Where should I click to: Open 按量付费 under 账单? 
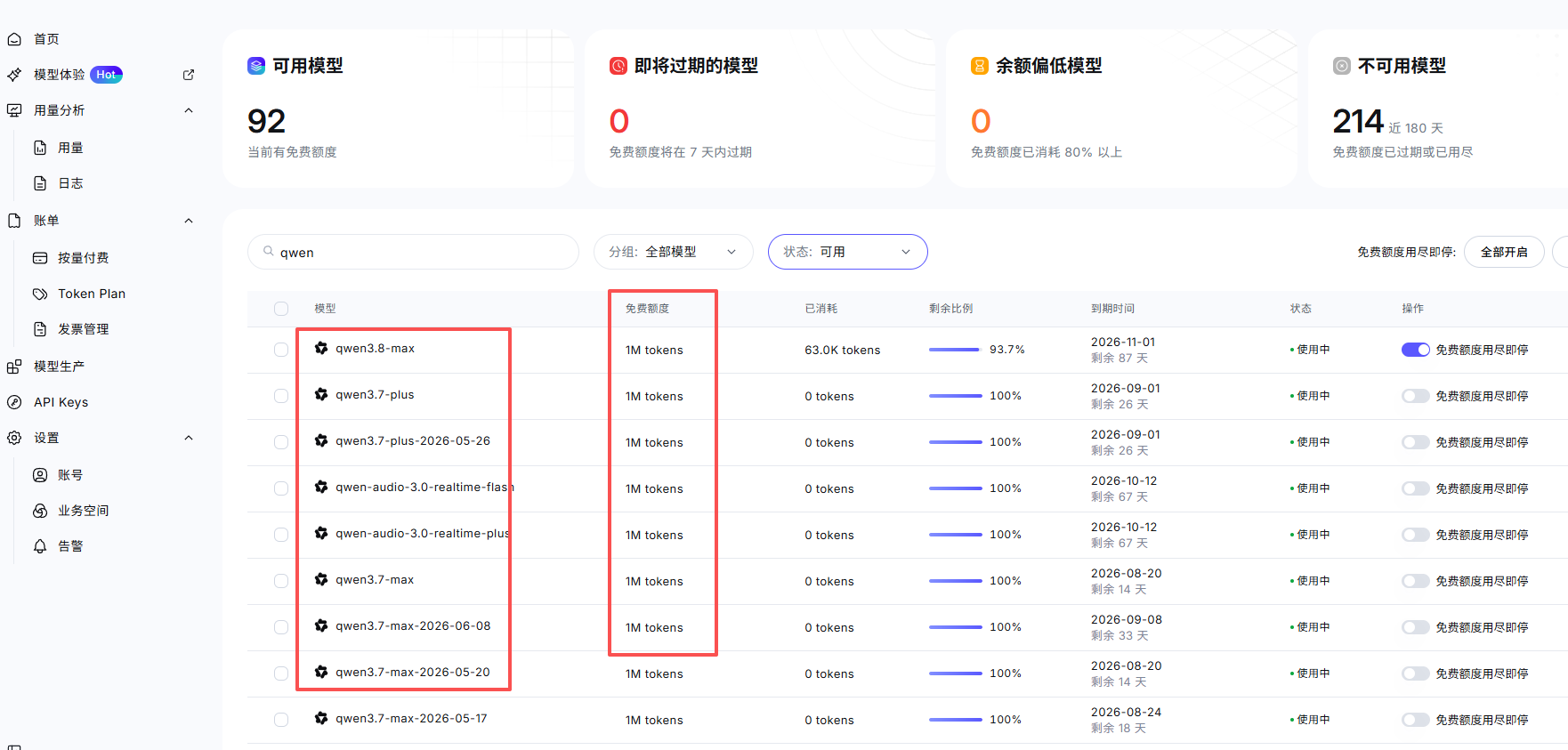[84, 258]
